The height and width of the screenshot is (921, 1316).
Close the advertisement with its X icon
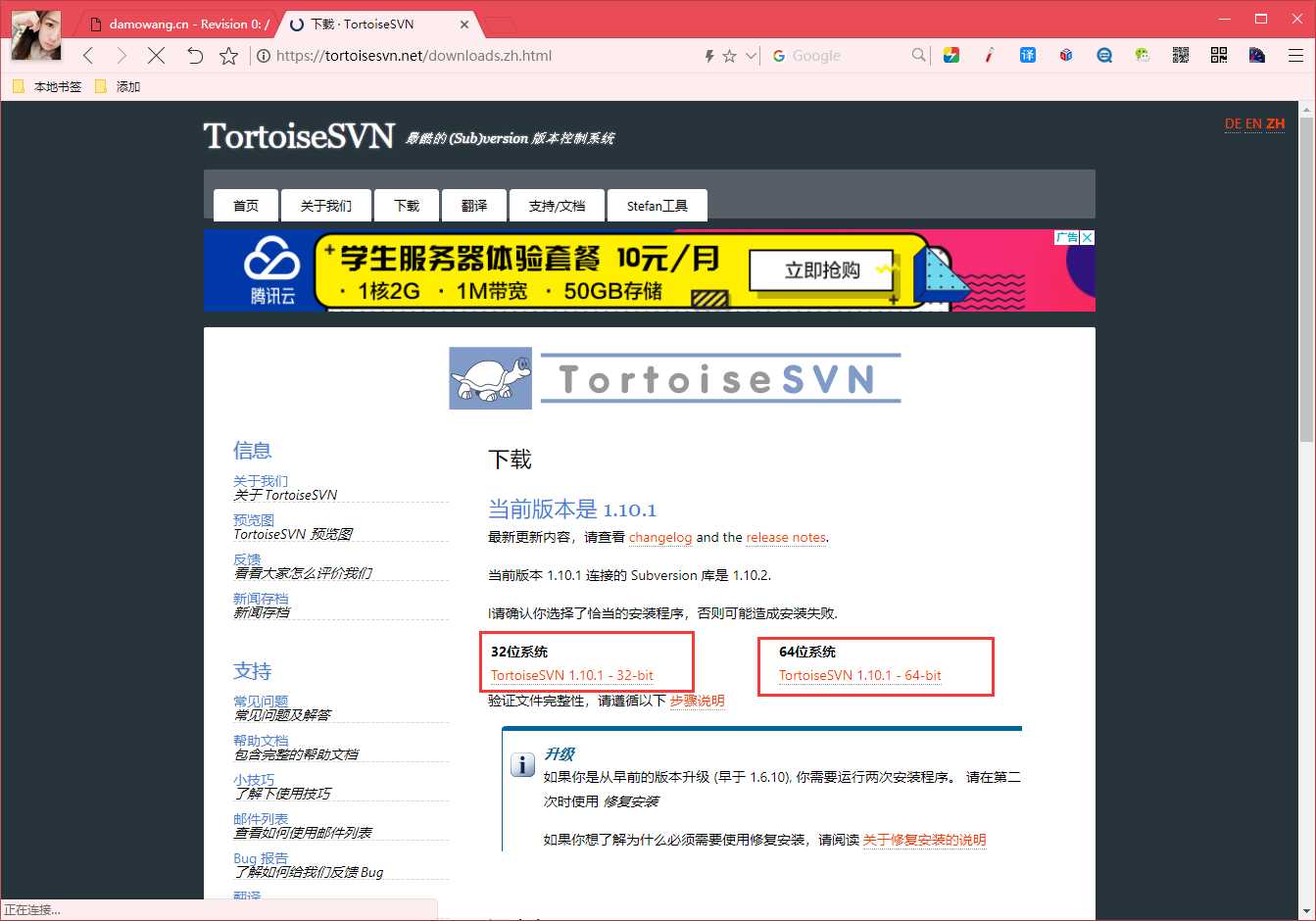[1088, 237]
